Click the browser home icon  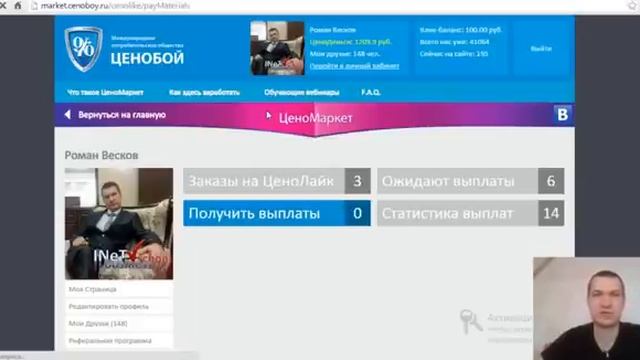coord(18,6)
